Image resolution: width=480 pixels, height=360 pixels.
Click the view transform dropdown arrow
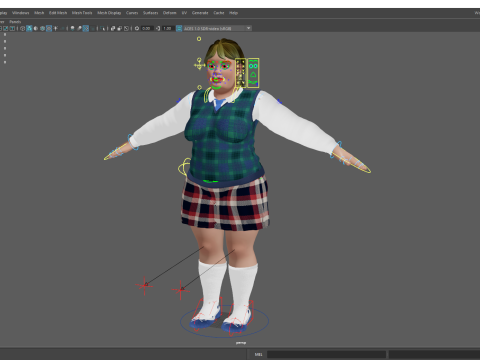248,28
